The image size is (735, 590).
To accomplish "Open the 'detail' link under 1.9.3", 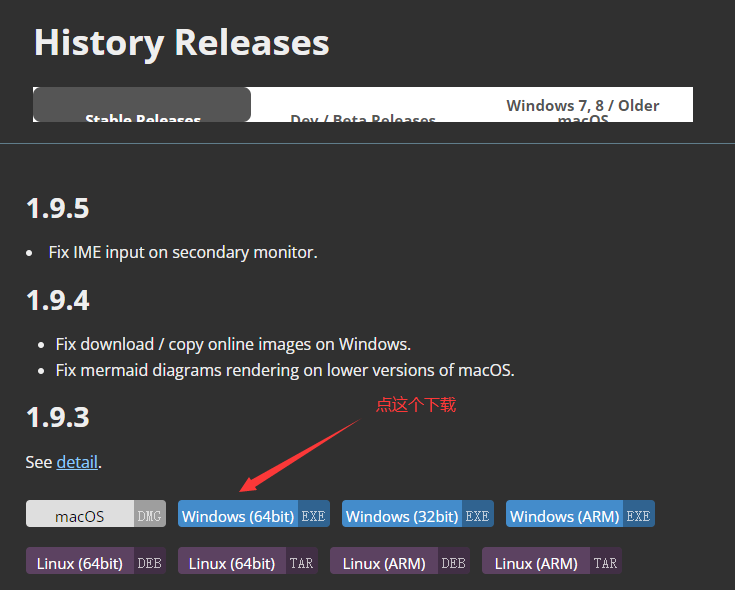I will coord(77,462).
